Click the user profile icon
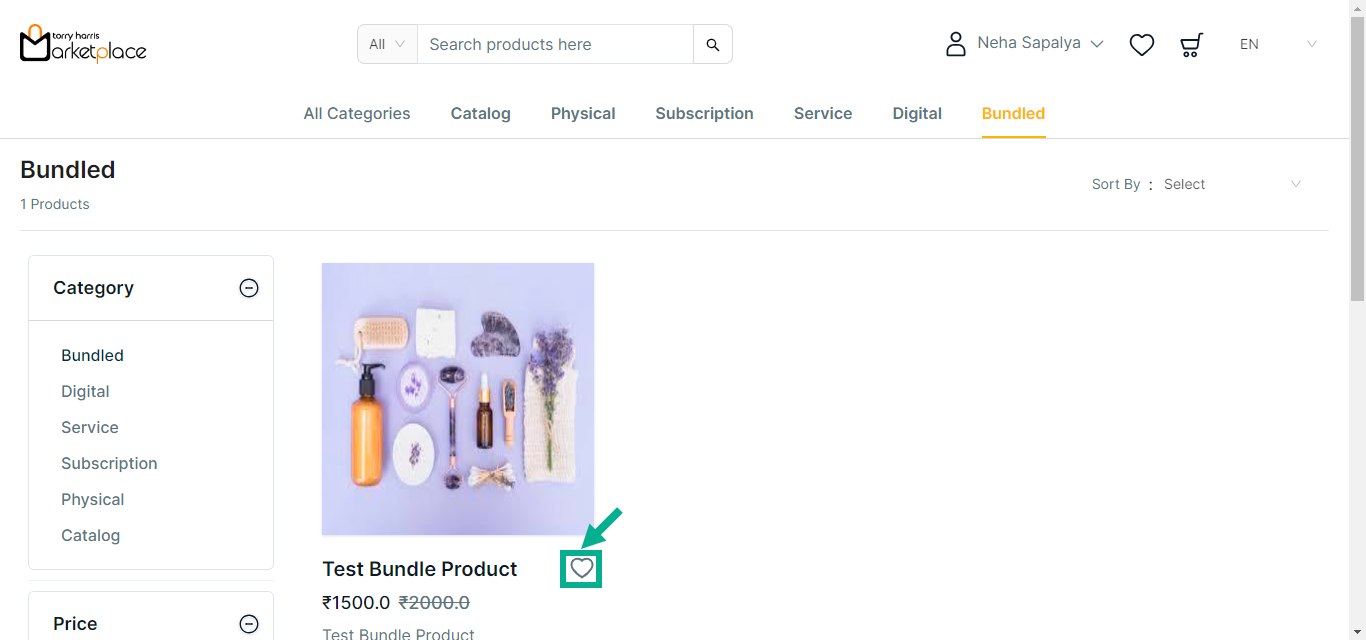 [956, 44]
